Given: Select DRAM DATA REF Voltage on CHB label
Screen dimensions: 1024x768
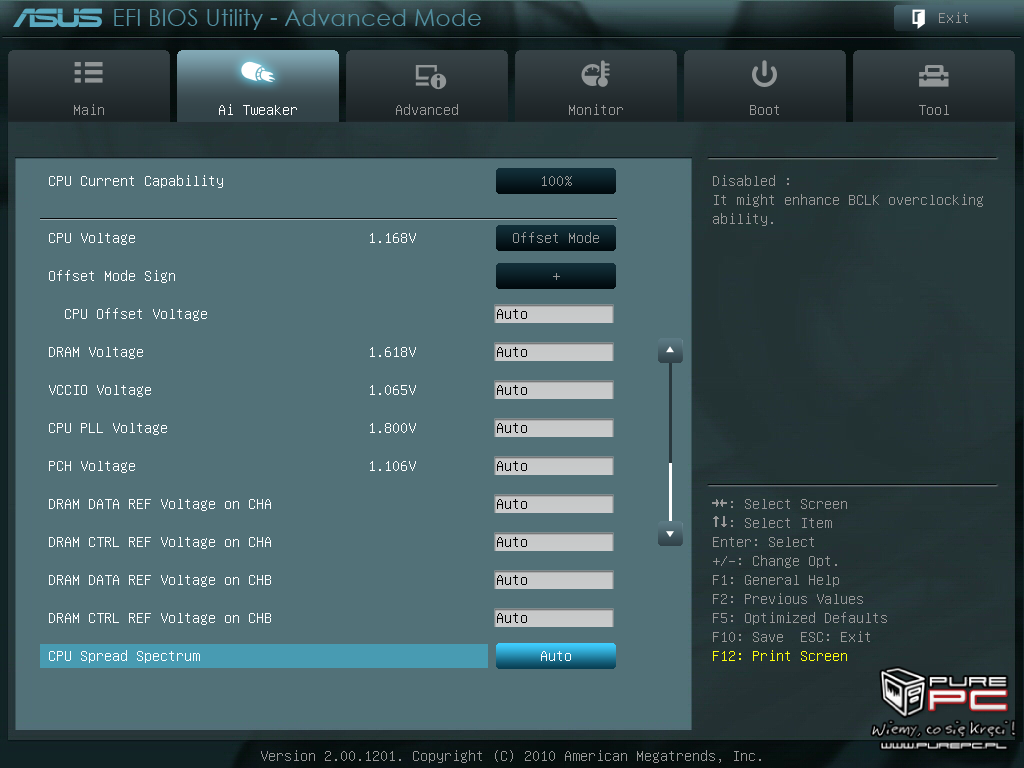Looking at the screenshot, I should coord(159,580).
